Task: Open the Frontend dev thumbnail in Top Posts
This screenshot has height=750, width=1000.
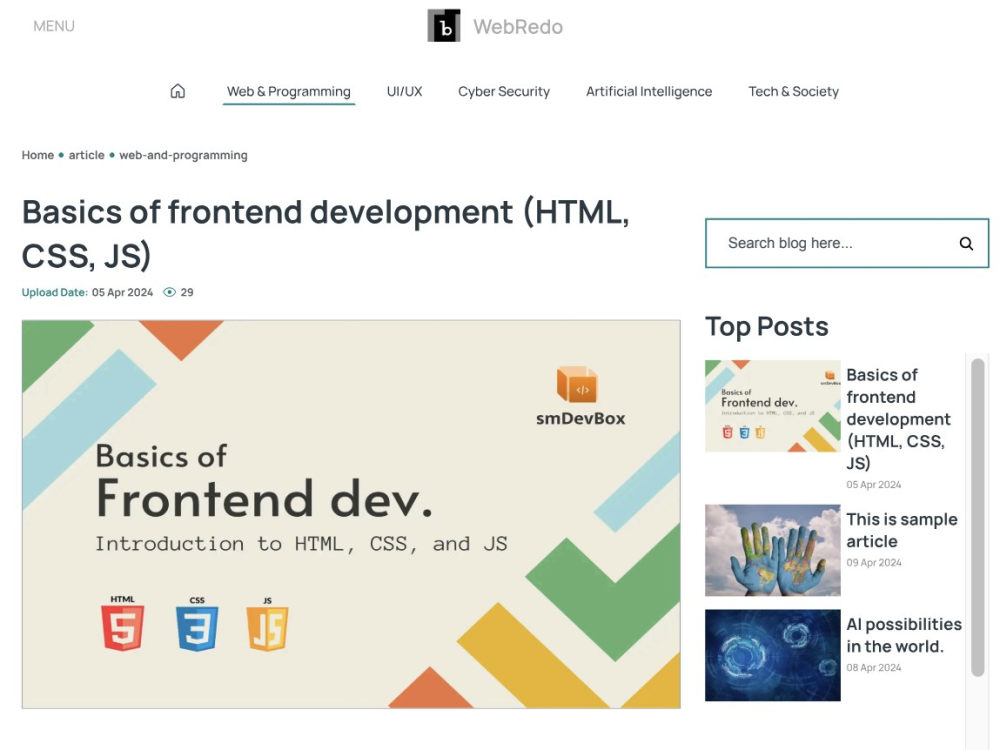Action: click(x=772, y=406)
